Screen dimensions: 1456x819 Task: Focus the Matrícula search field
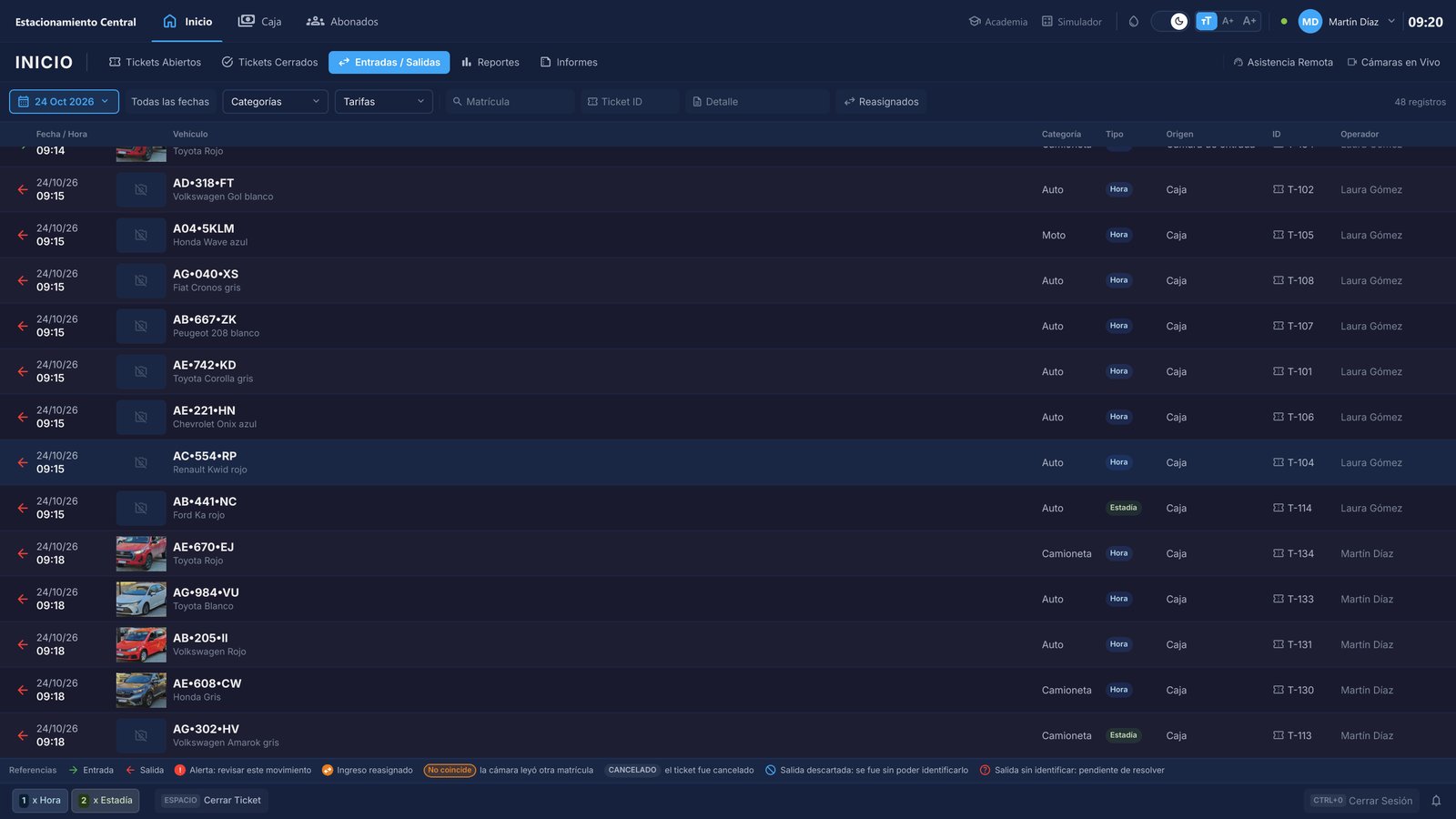point(510,102)
